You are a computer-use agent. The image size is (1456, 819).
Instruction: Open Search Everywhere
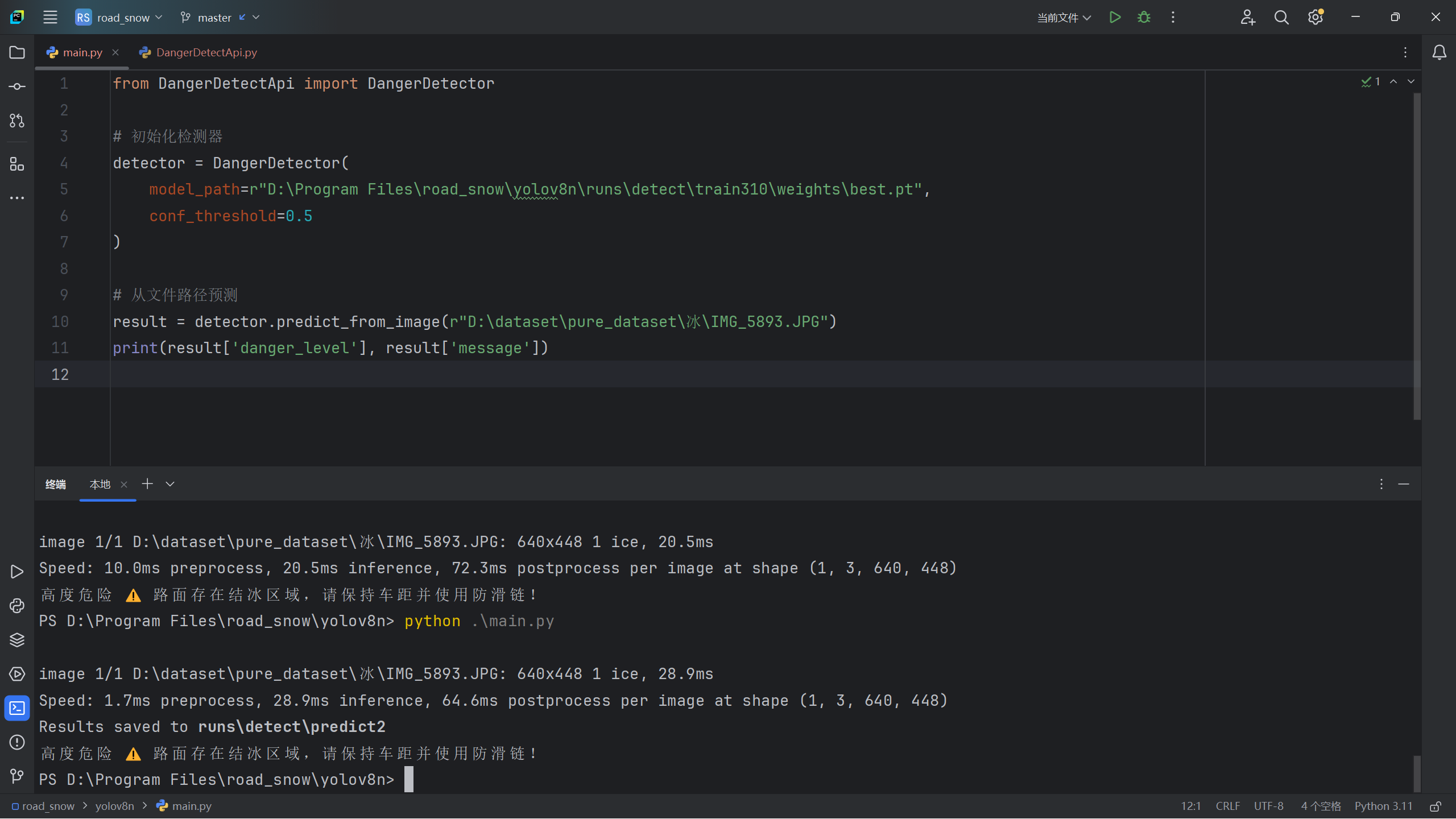1281,17
